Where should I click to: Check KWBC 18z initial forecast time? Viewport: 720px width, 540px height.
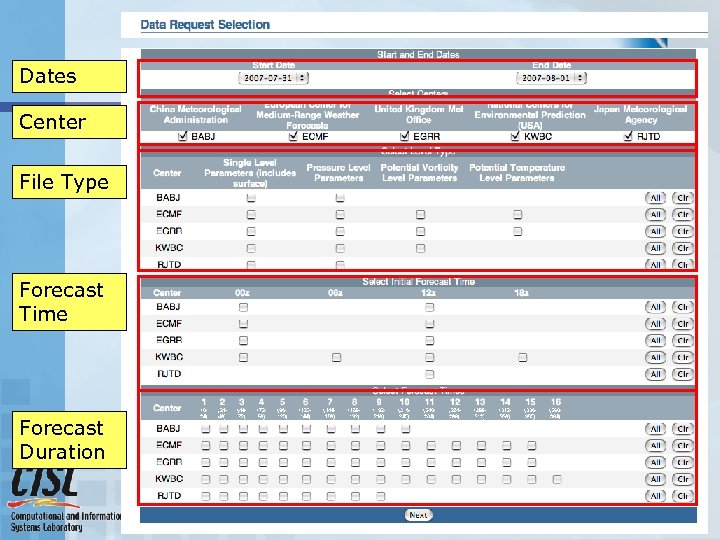522,357
